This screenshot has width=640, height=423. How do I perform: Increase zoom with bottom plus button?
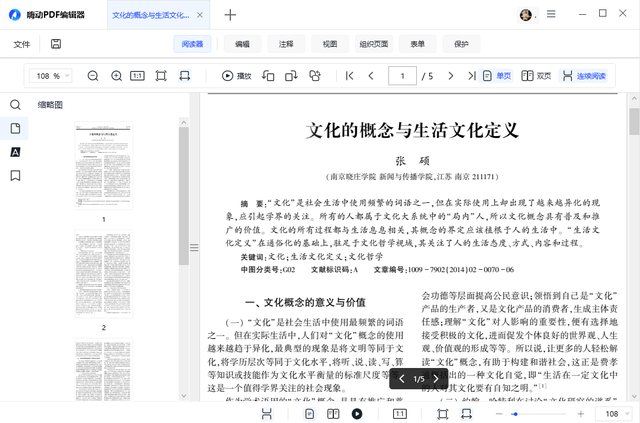pos(580,414)
